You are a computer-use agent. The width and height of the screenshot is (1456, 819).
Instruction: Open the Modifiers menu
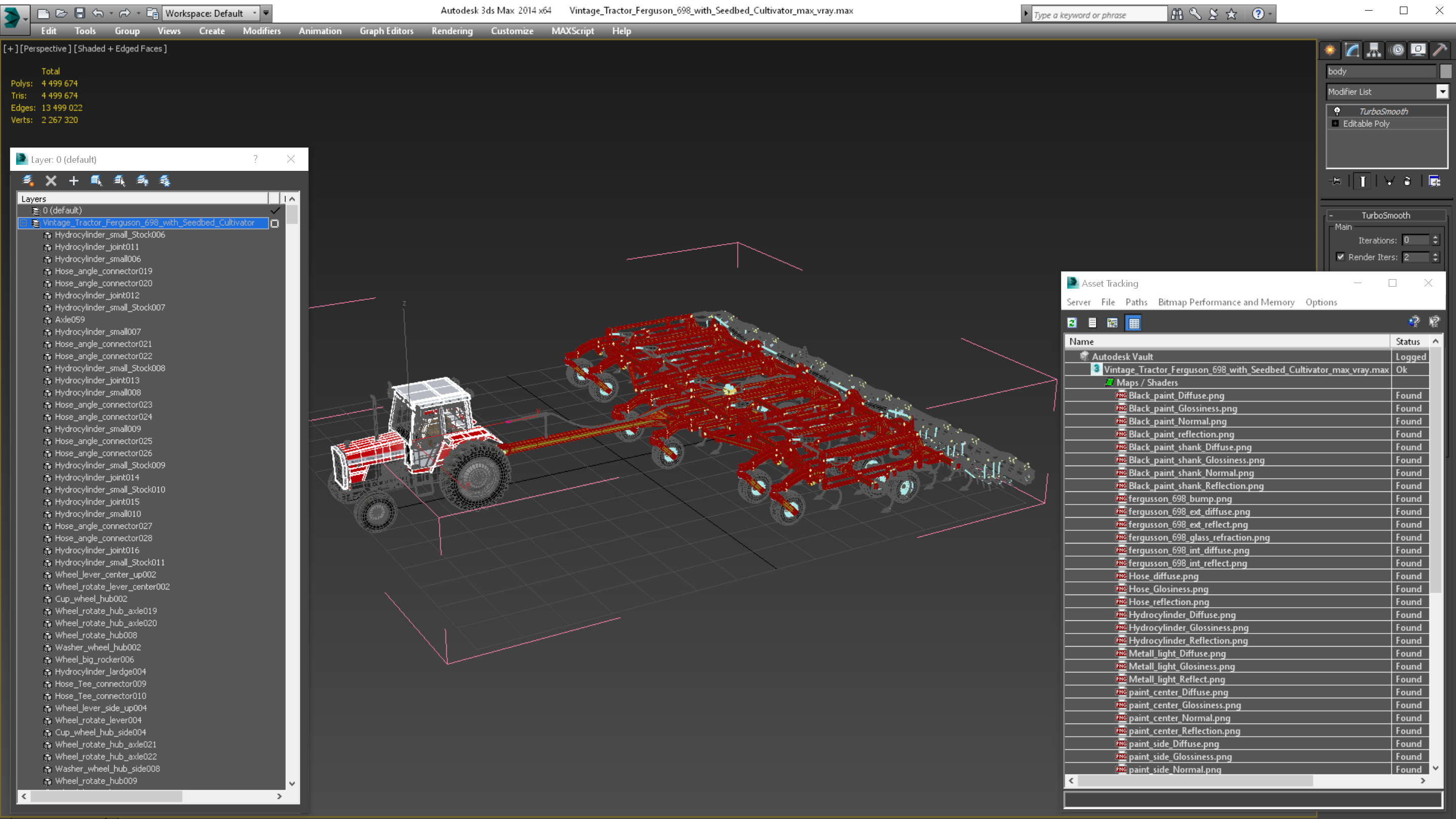[262, 31]
